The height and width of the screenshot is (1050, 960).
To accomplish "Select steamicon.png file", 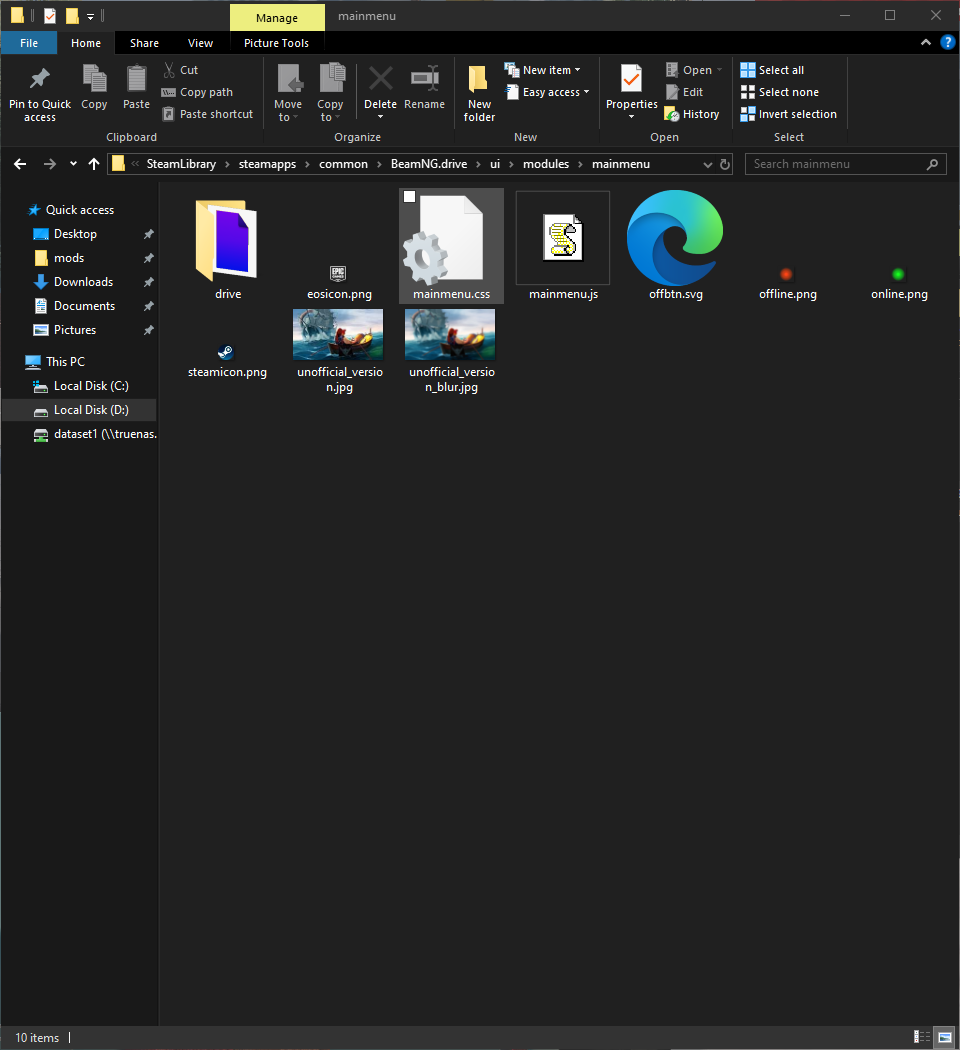I will click(227, 361).
